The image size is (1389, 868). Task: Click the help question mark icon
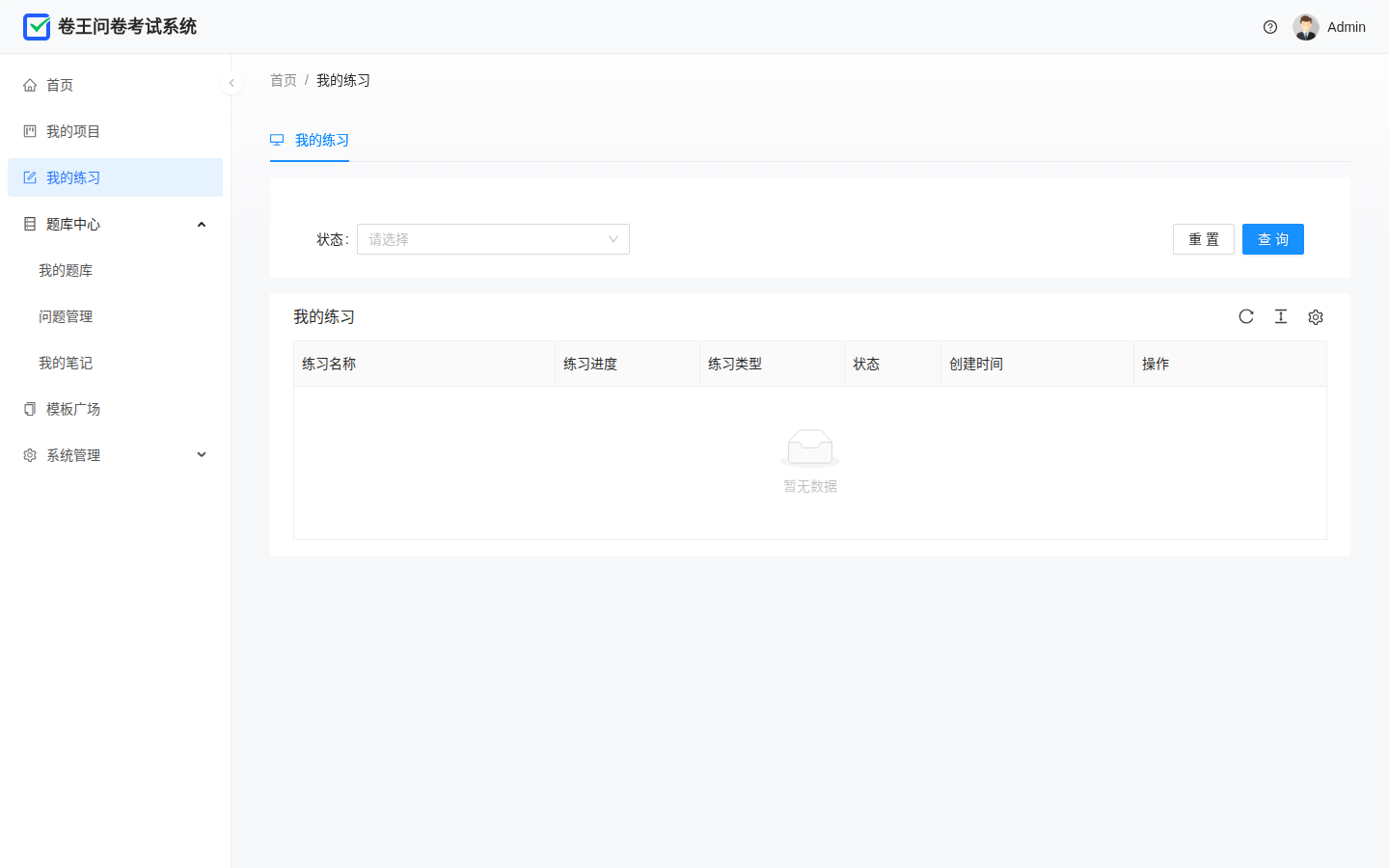(1270, 27)
